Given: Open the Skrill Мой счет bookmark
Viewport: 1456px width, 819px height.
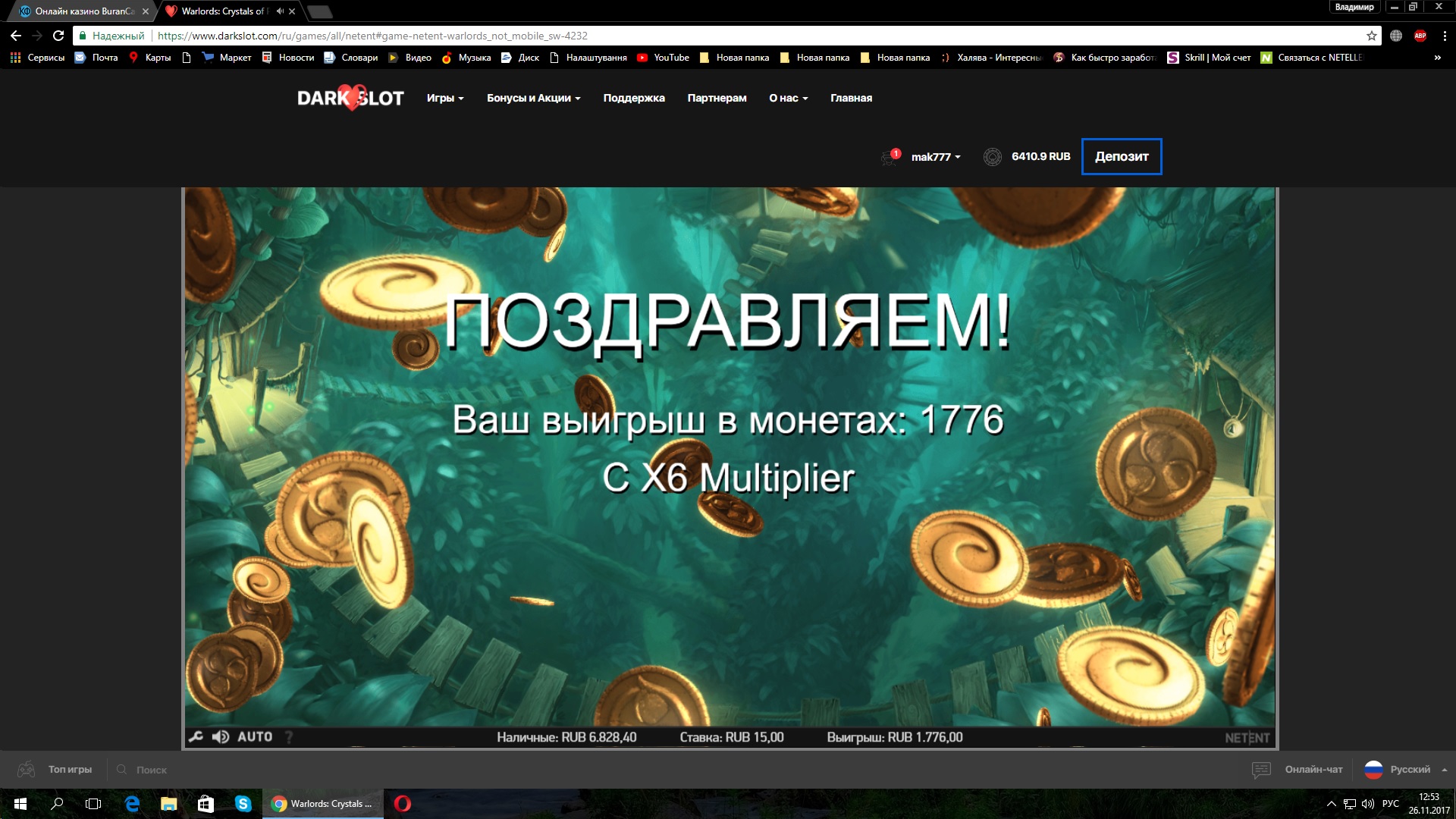Looking at the screenshot, I should click(x=1209, y=58).
